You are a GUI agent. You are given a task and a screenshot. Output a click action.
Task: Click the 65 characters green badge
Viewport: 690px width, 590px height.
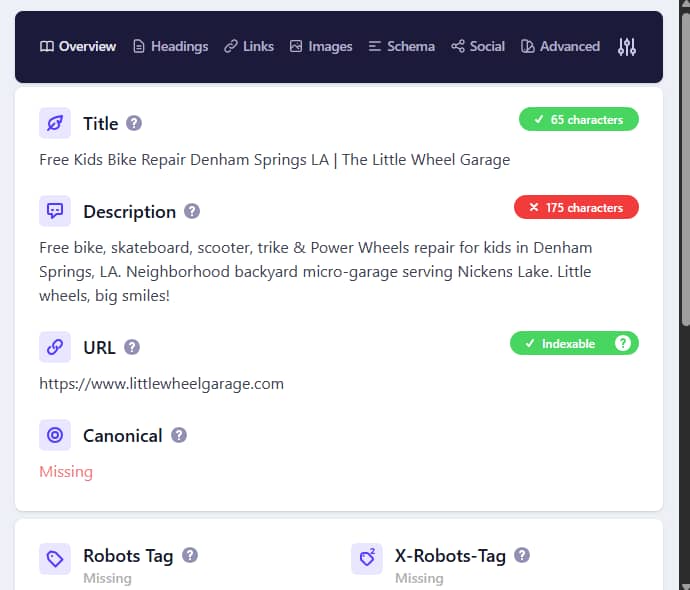tap(578, 120)
